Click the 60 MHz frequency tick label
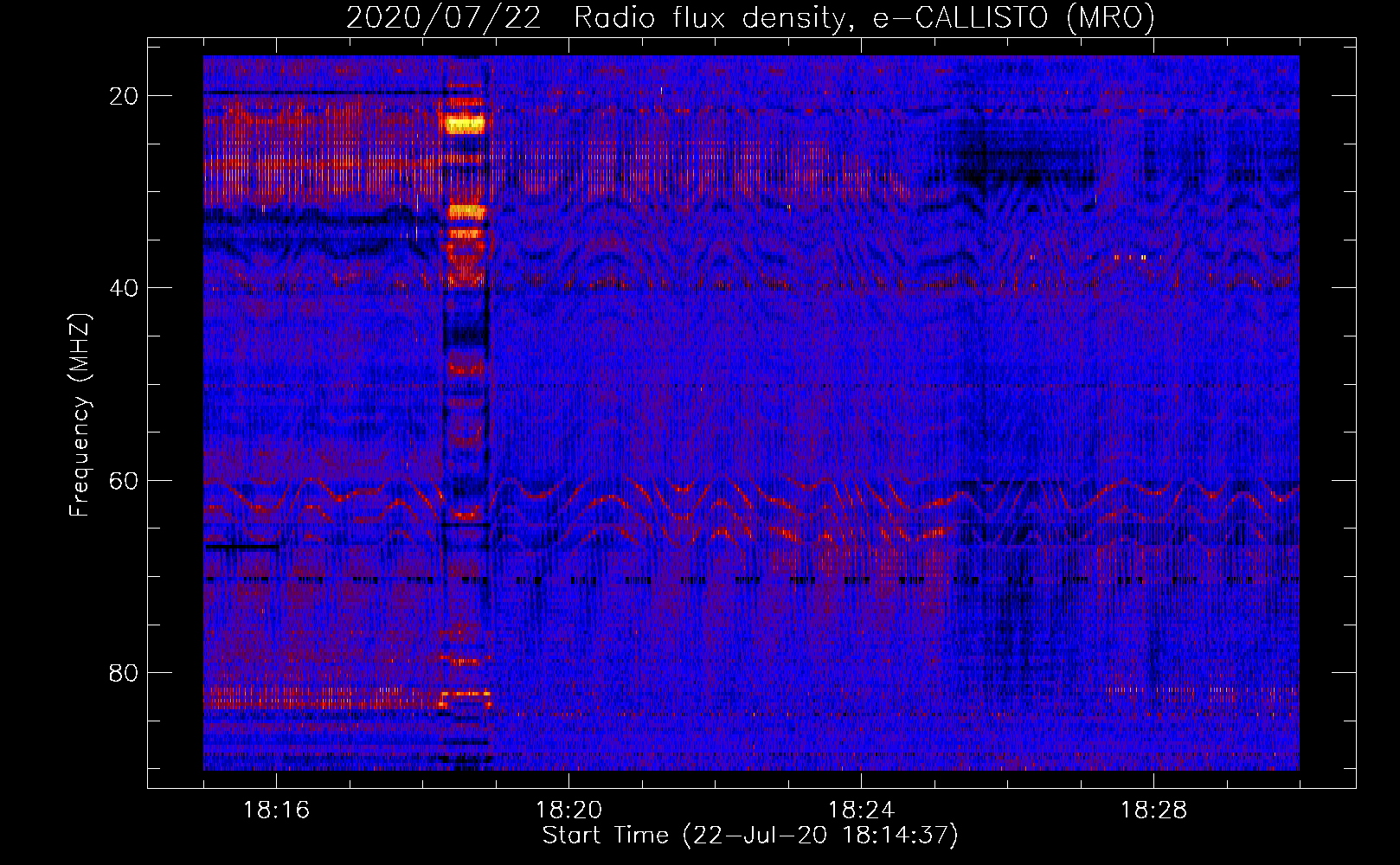This screenshot has height=865, width=1400. pyautogui.click(x=124, y=480)
